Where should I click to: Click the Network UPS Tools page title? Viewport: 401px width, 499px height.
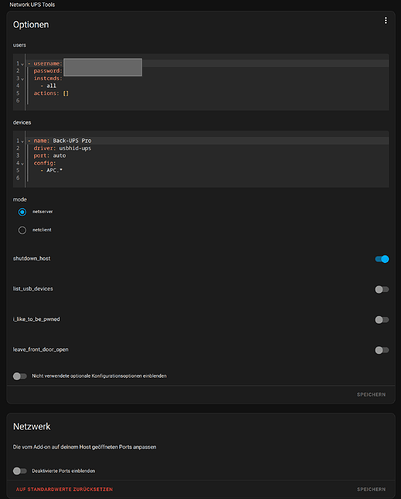tap(32, 5)
